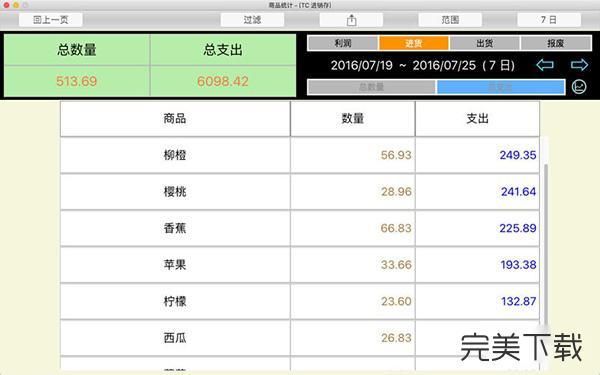The height and width of the screenshot is (375, 600).
Task: Click the total quantity 513.69
Action: pyautogui.click(x=77, y=81)
